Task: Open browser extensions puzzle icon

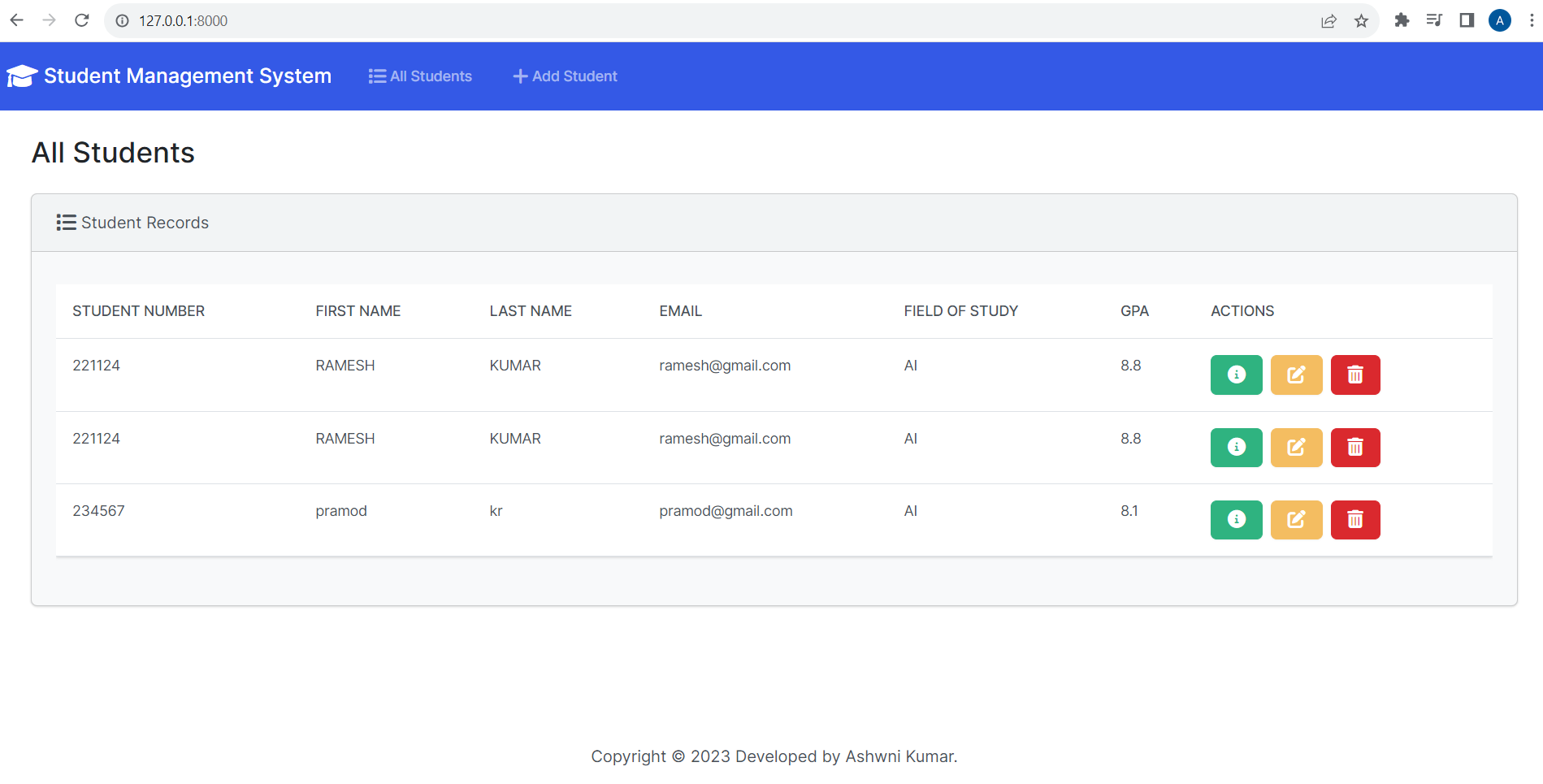Action: 1402,20
